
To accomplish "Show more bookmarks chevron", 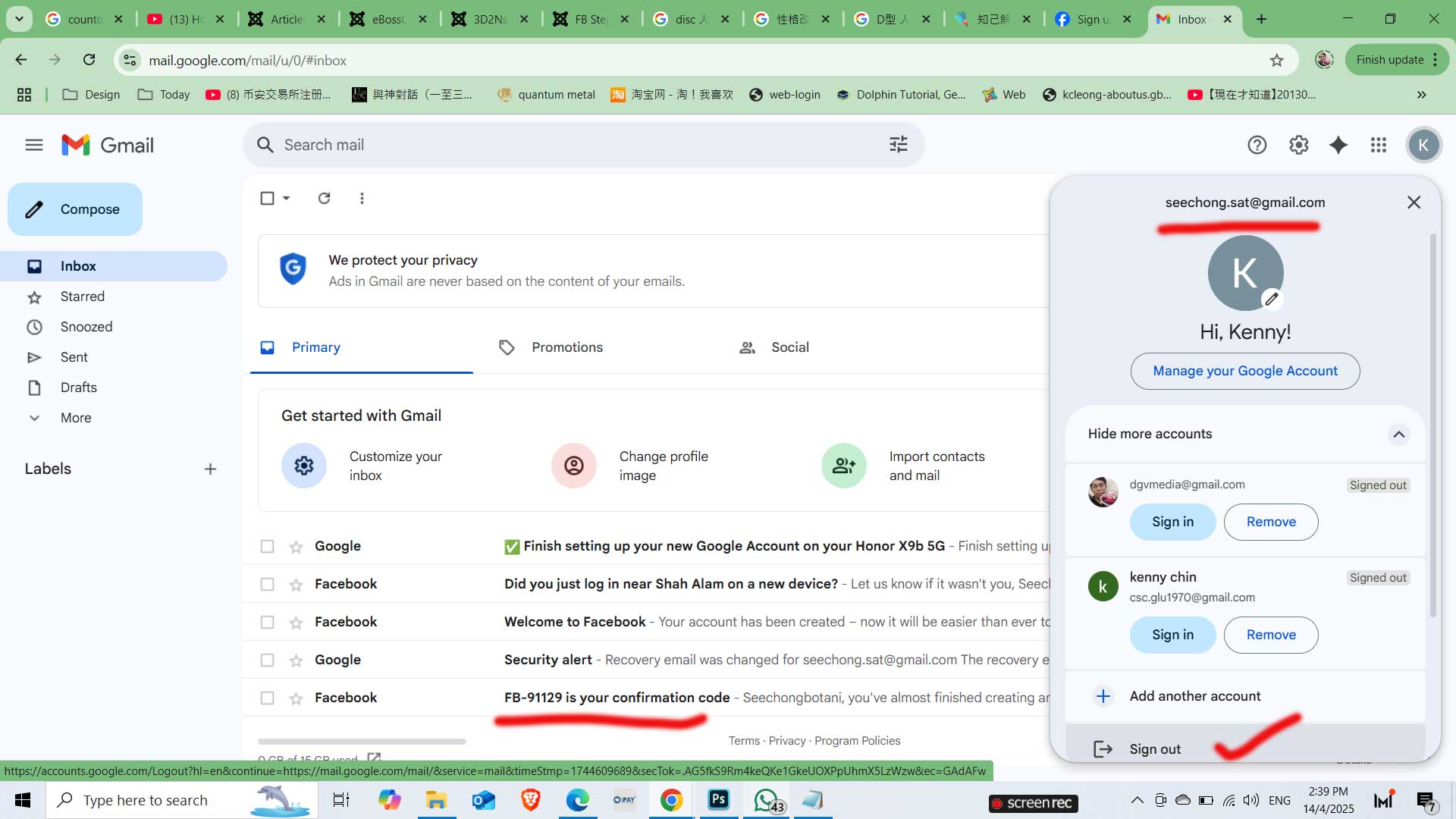I will [x=1421, y=95].
